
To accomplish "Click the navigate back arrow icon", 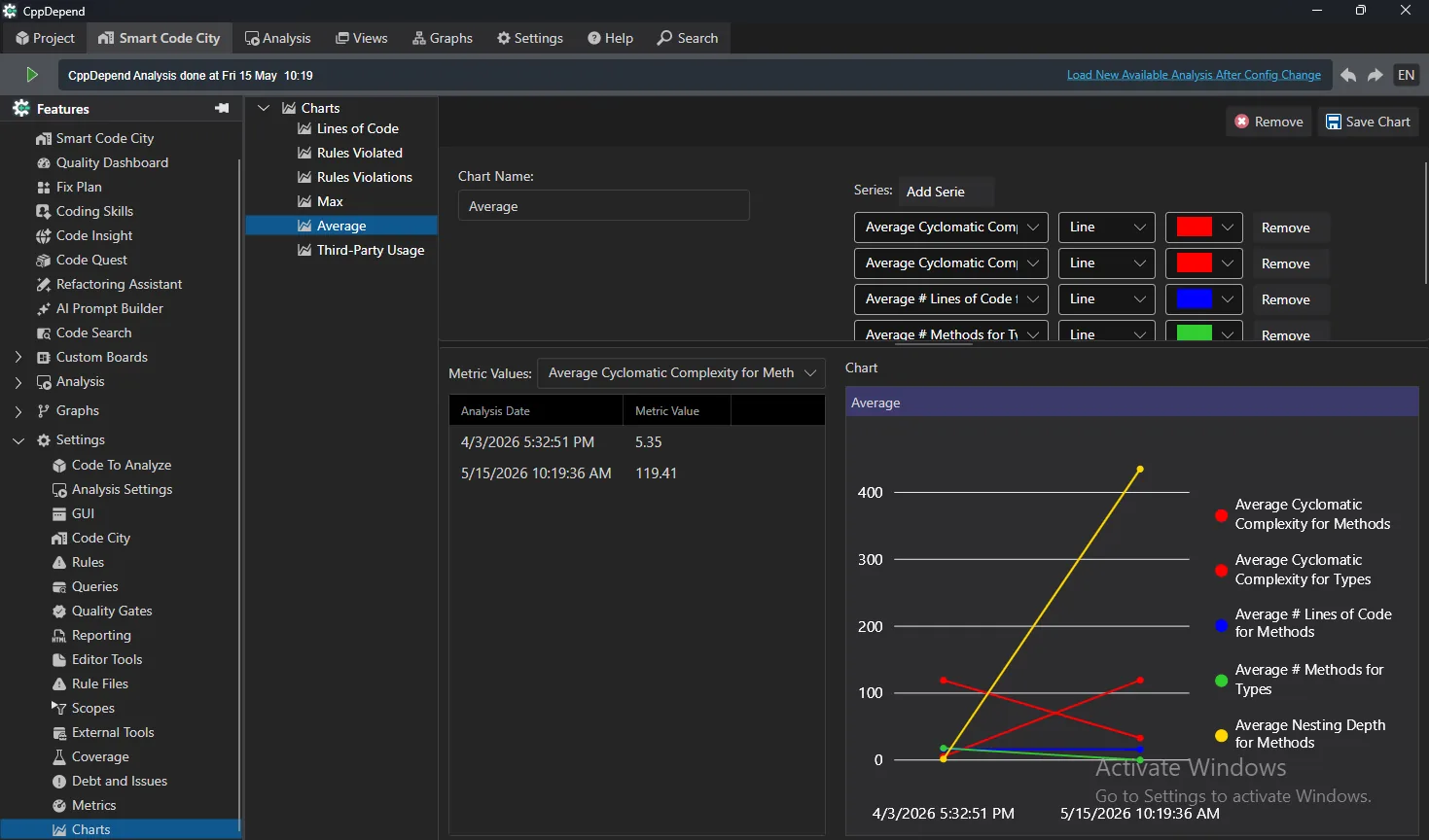I will pyautogui.click(x=1348, y=75).
